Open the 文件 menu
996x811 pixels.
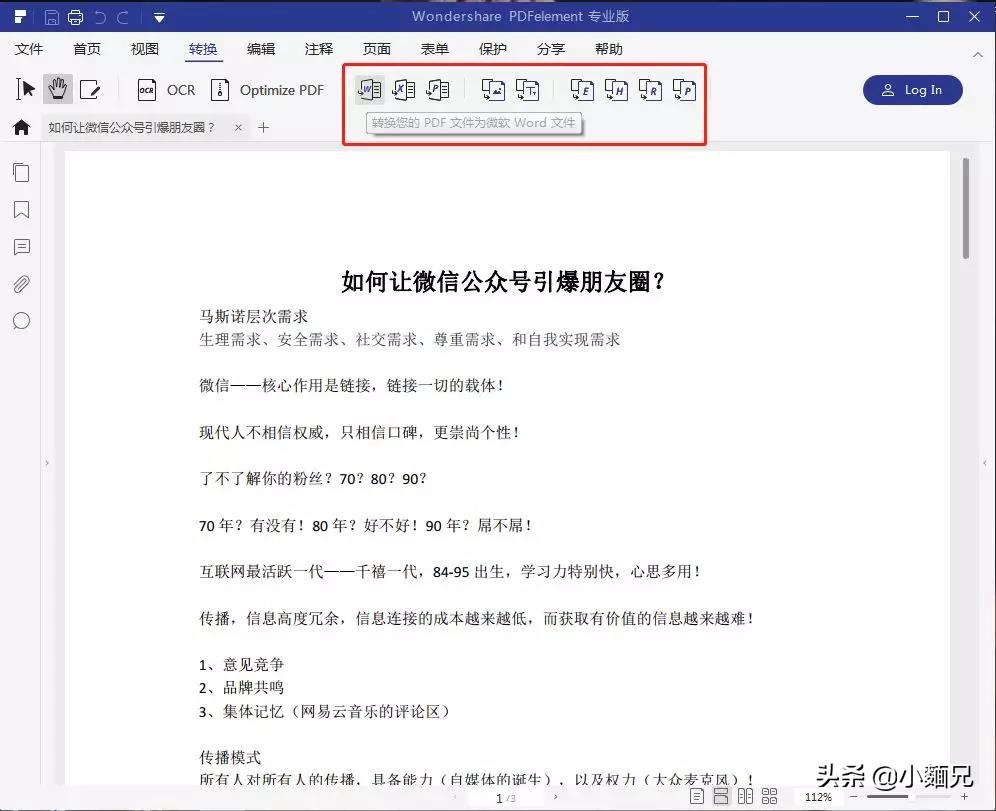(29, 48)
